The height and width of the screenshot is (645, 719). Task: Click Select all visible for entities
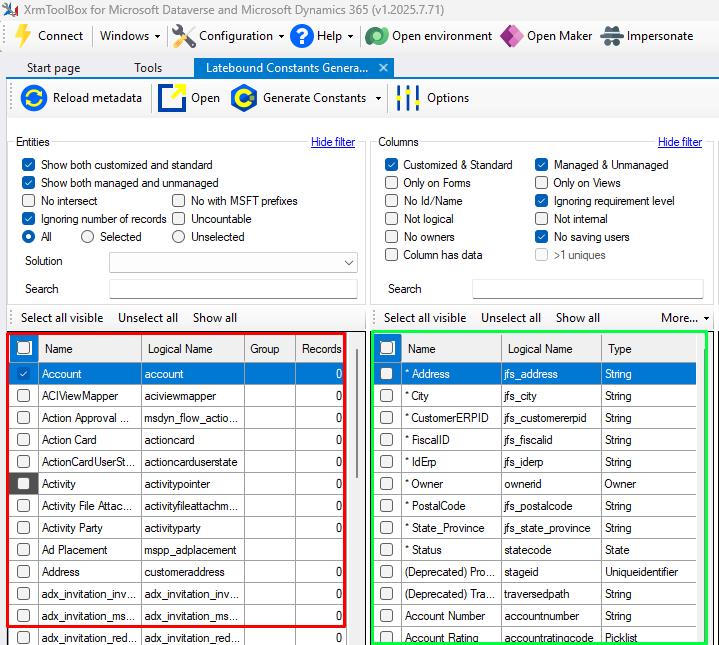62,318
